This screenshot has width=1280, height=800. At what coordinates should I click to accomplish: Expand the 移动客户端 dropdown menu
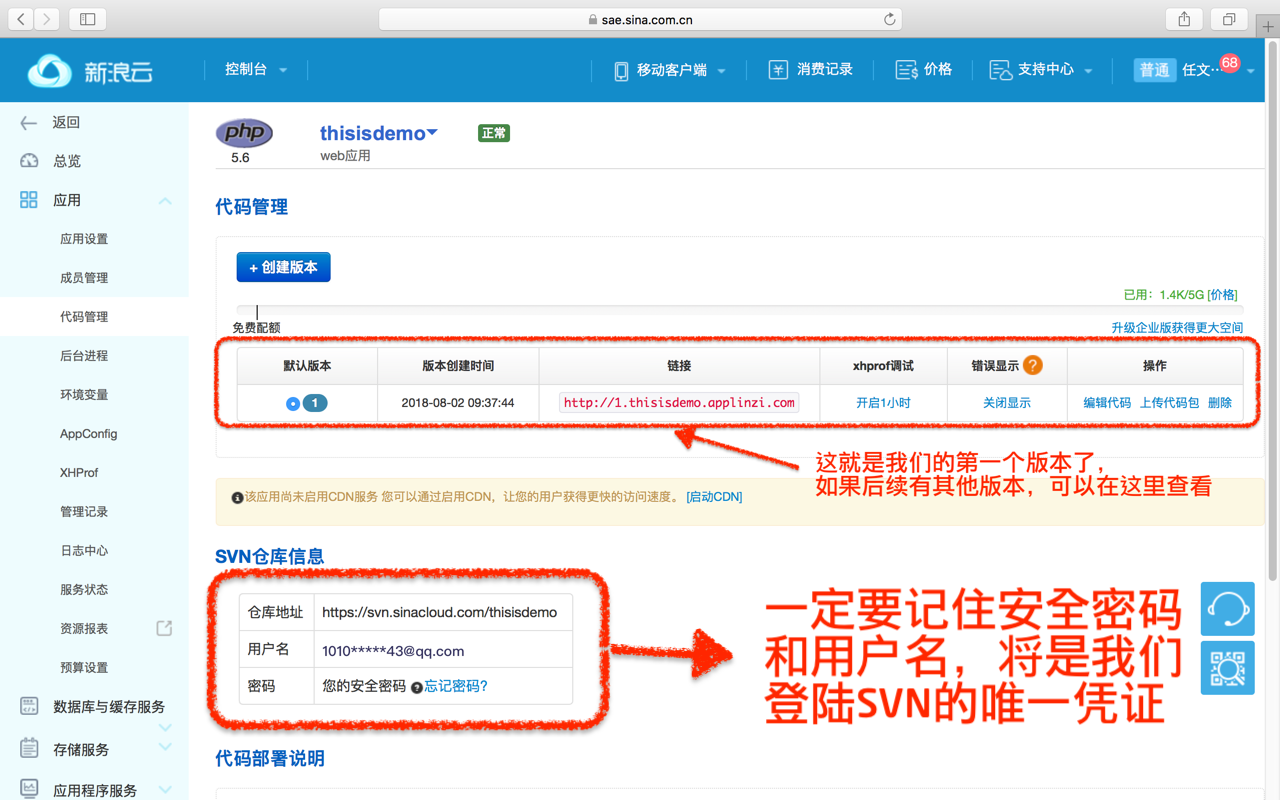(x=721, y=71)
